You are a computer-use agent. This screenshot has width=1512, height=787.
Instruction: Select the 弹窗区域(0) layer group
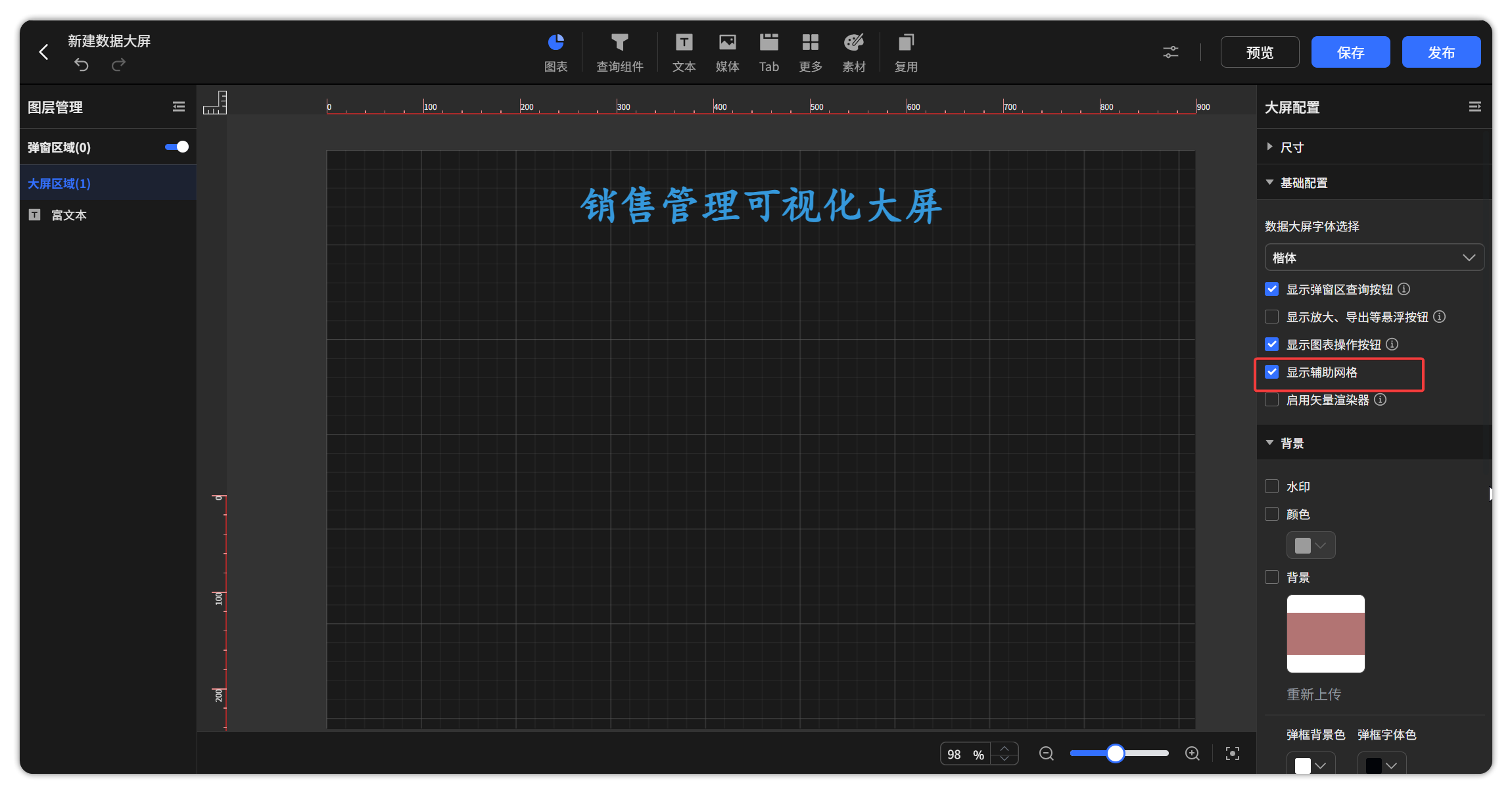(59, 147)
